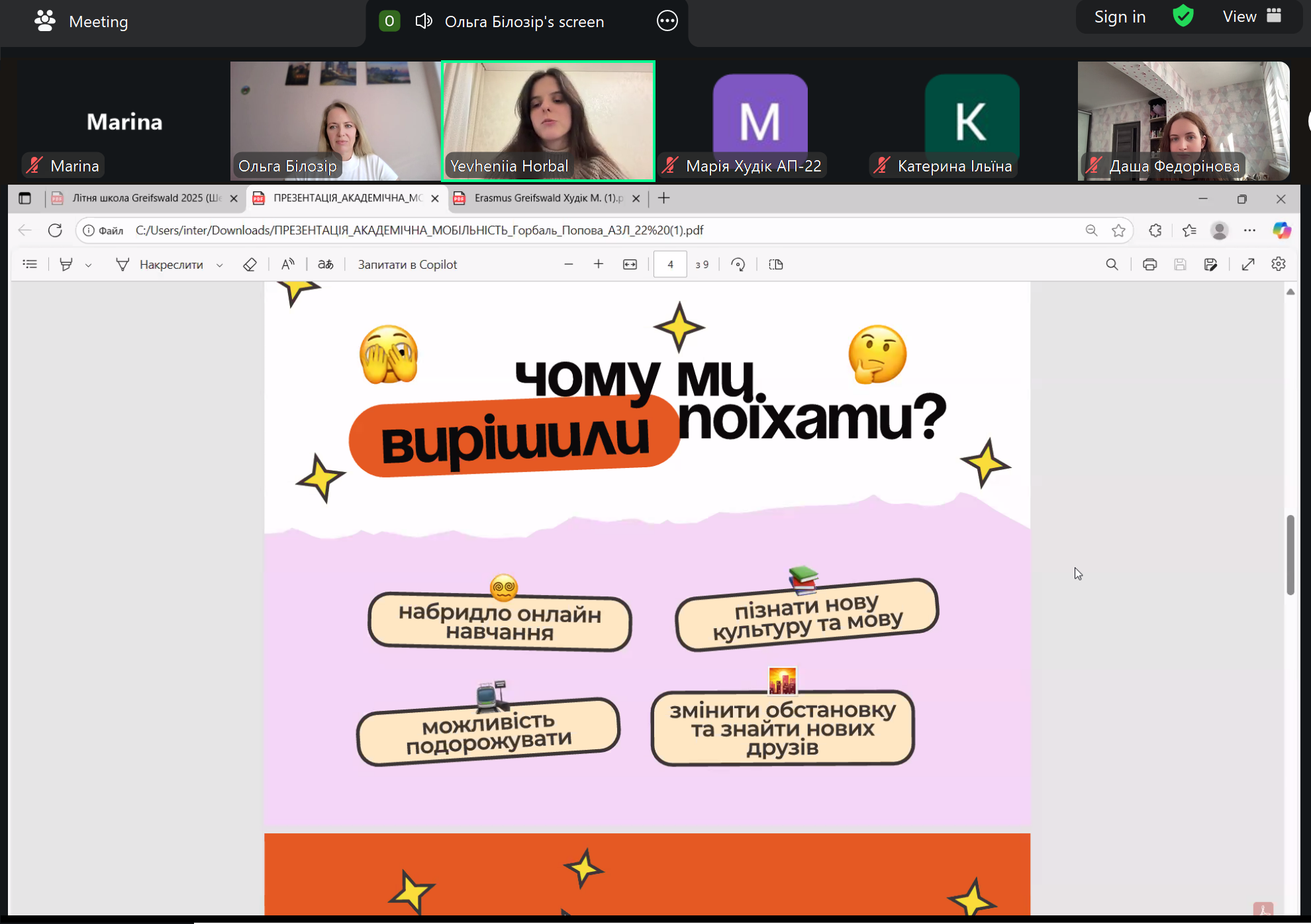1311x924 pixels.
Task: Rotate the PDF page
Action: pyautogui.click(x=738, y=264)
